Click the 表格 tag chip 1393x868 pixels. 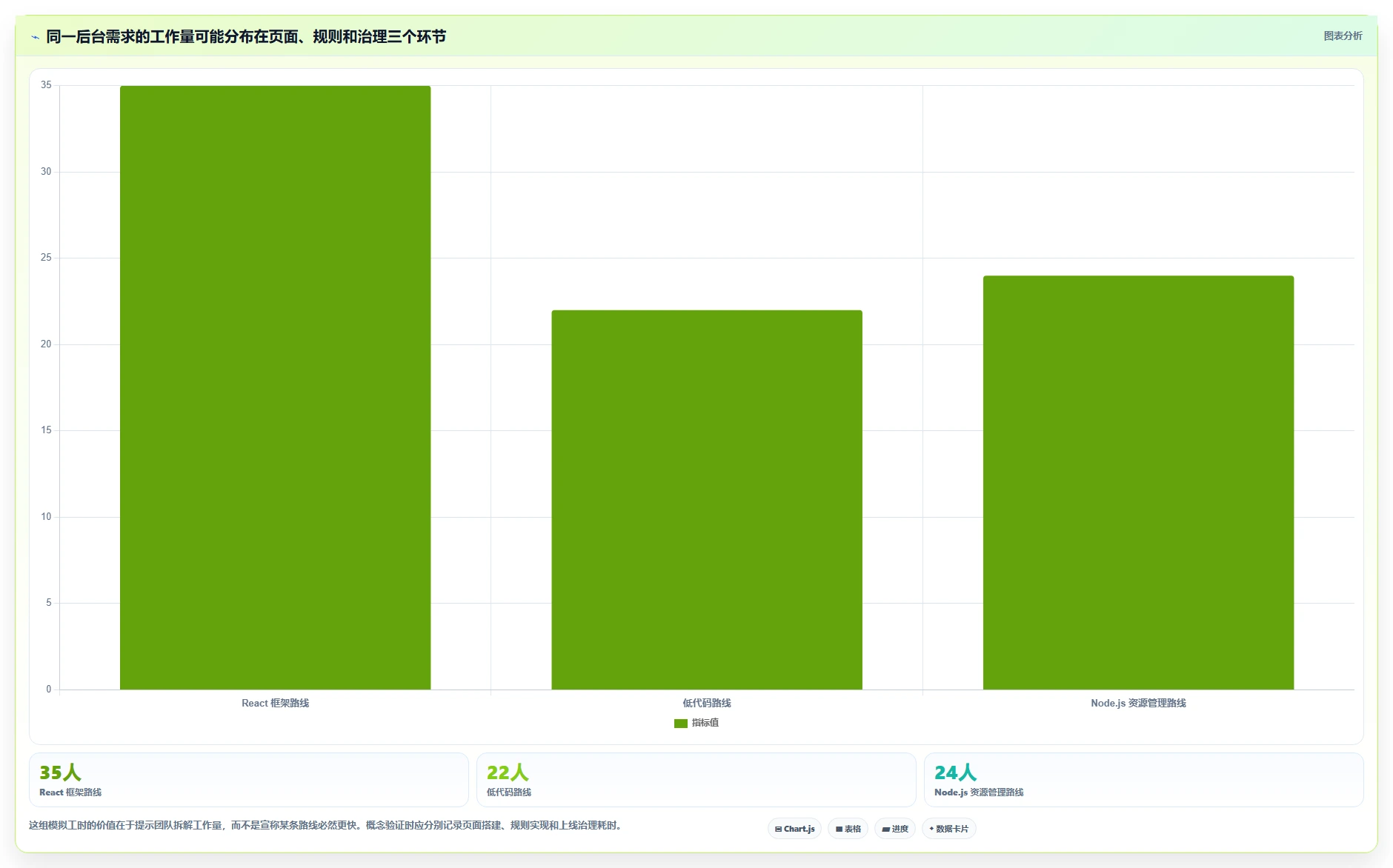pos(848,829)
